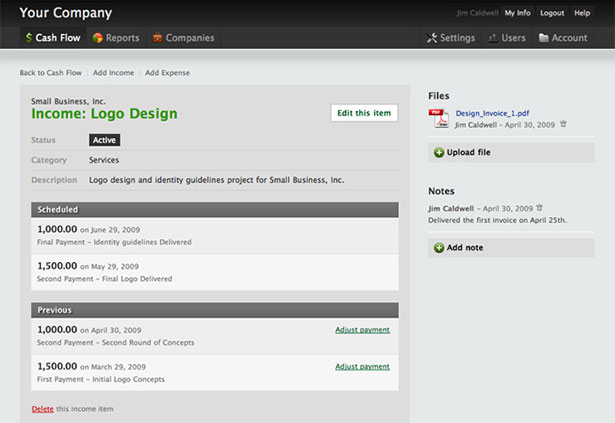
Task: Click the green plus icon for Add note
Action: tap(439, 248)
